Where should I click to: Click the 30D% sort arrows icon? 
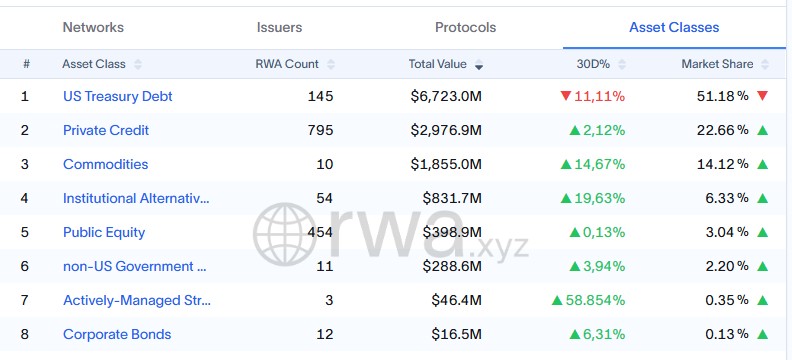[622, 65]
